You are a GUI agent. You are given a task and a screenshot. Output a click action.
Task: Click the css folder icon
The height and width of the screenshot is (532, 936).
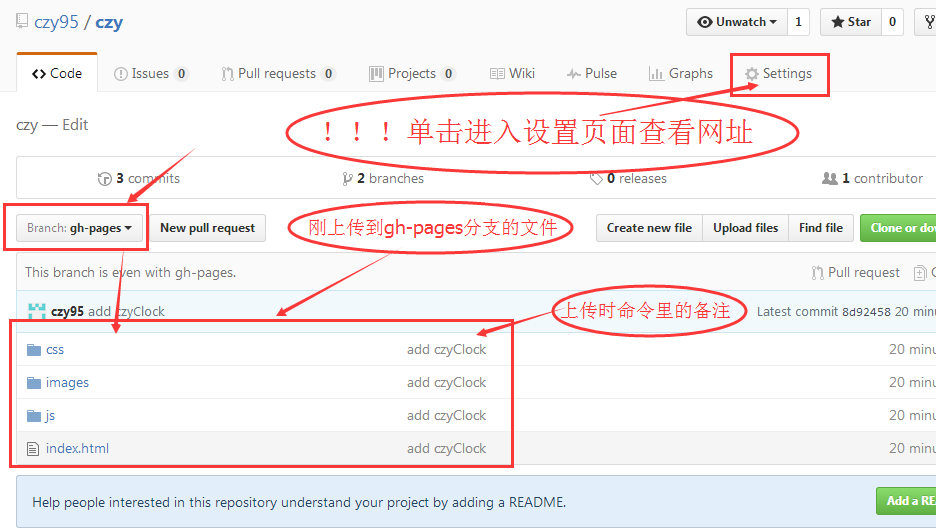coord(34,350)
